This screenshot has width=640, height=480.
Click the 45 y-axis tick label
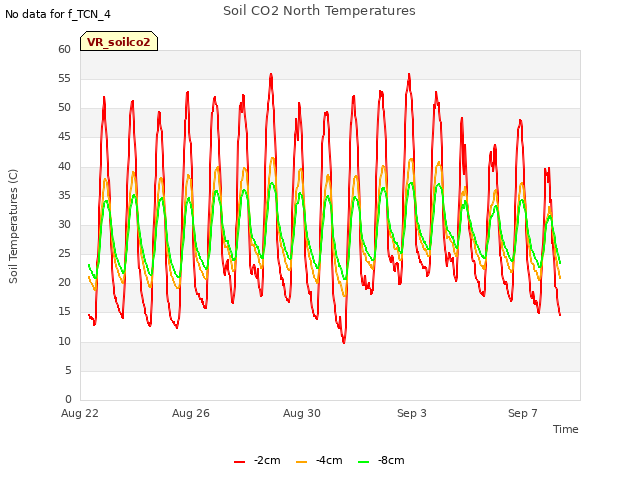(64, 137)
